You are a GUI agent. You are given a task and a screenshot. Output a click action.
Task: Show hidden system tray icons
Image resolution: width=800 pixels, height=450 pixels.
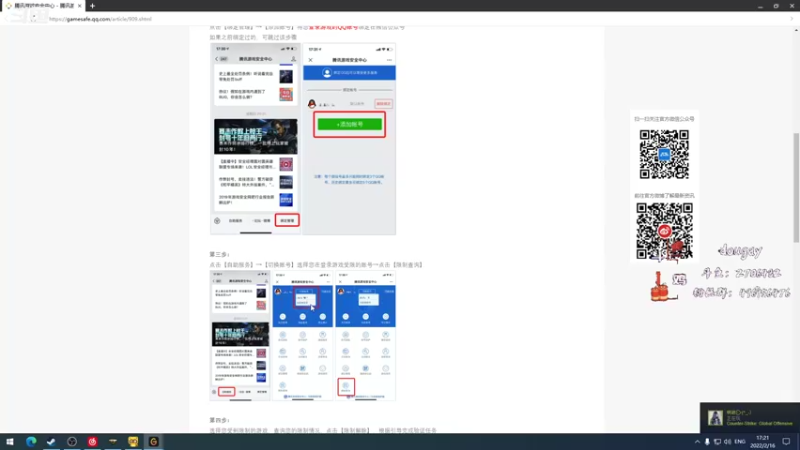pyautogui.click(x=697, y=442)
